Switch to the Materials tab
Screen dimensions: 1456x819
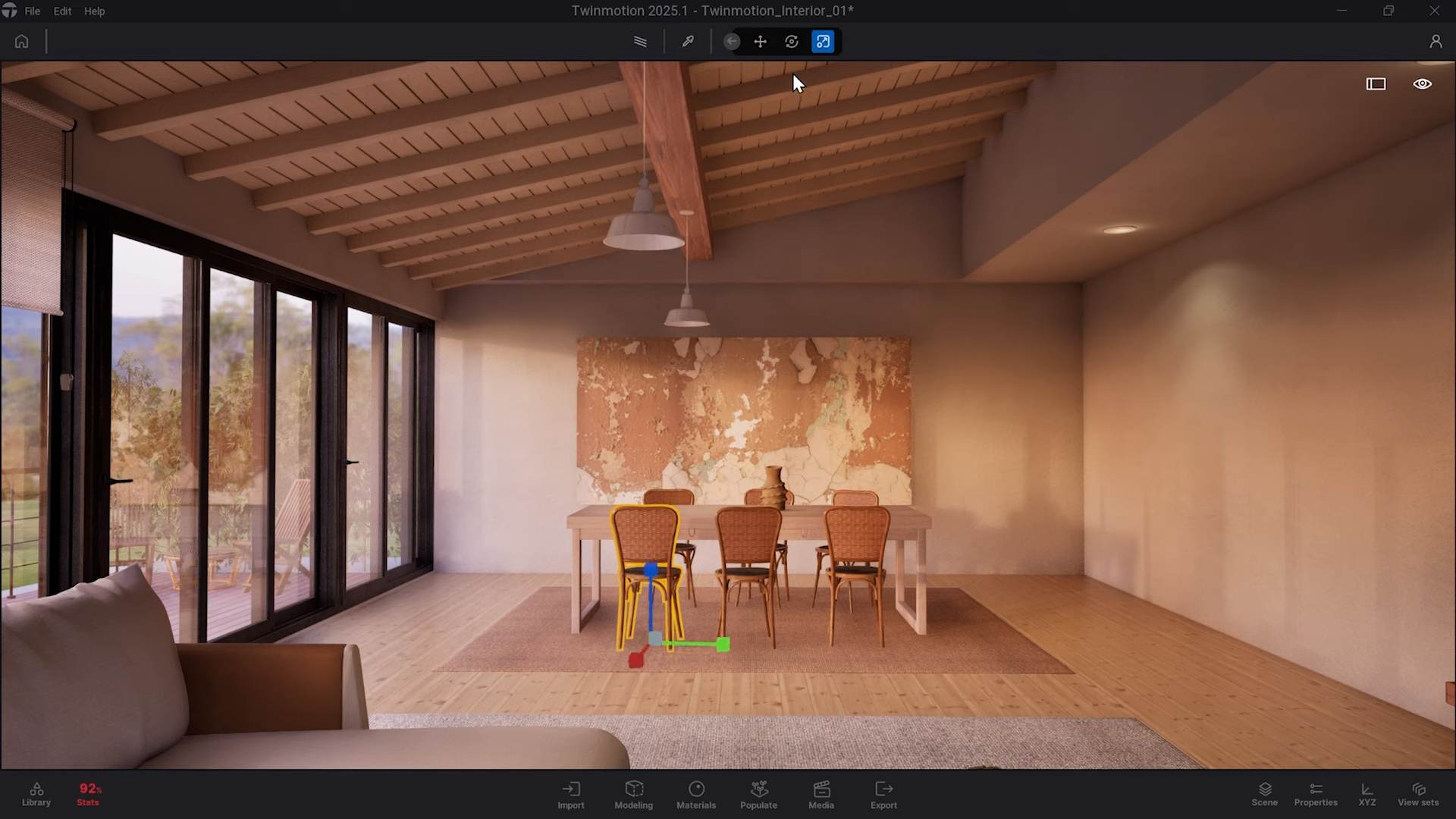(x=696, y=795)
